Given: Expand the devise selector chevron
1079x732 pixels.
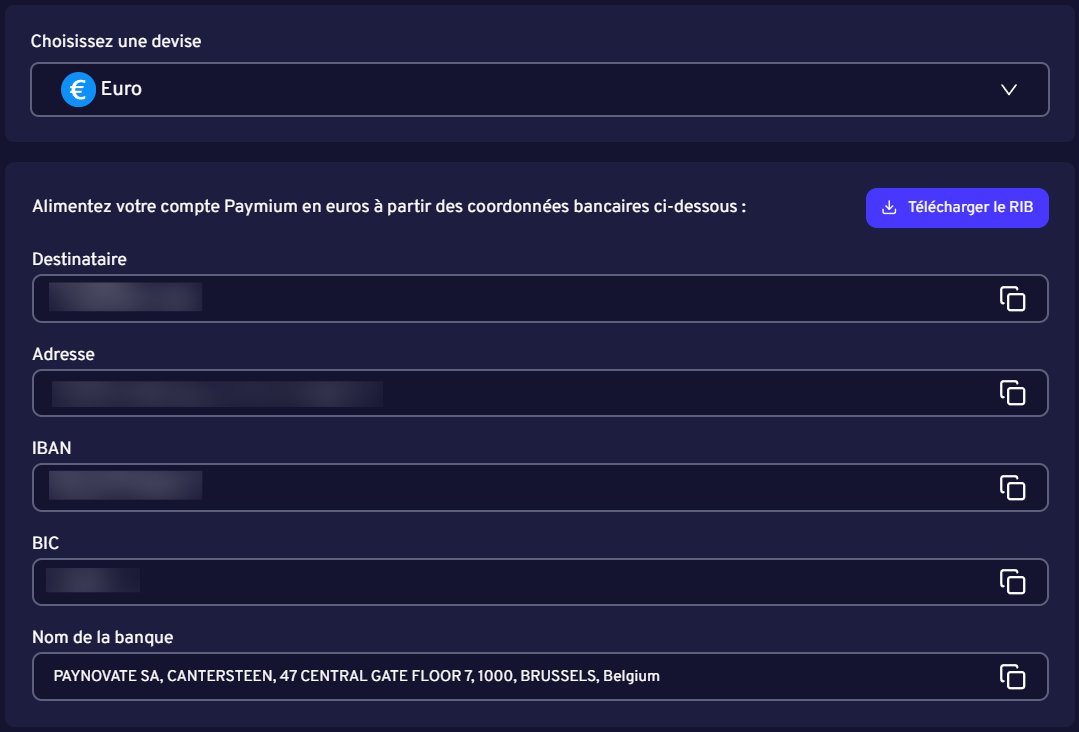Looking at the screenshot, I should [1009, 89].
